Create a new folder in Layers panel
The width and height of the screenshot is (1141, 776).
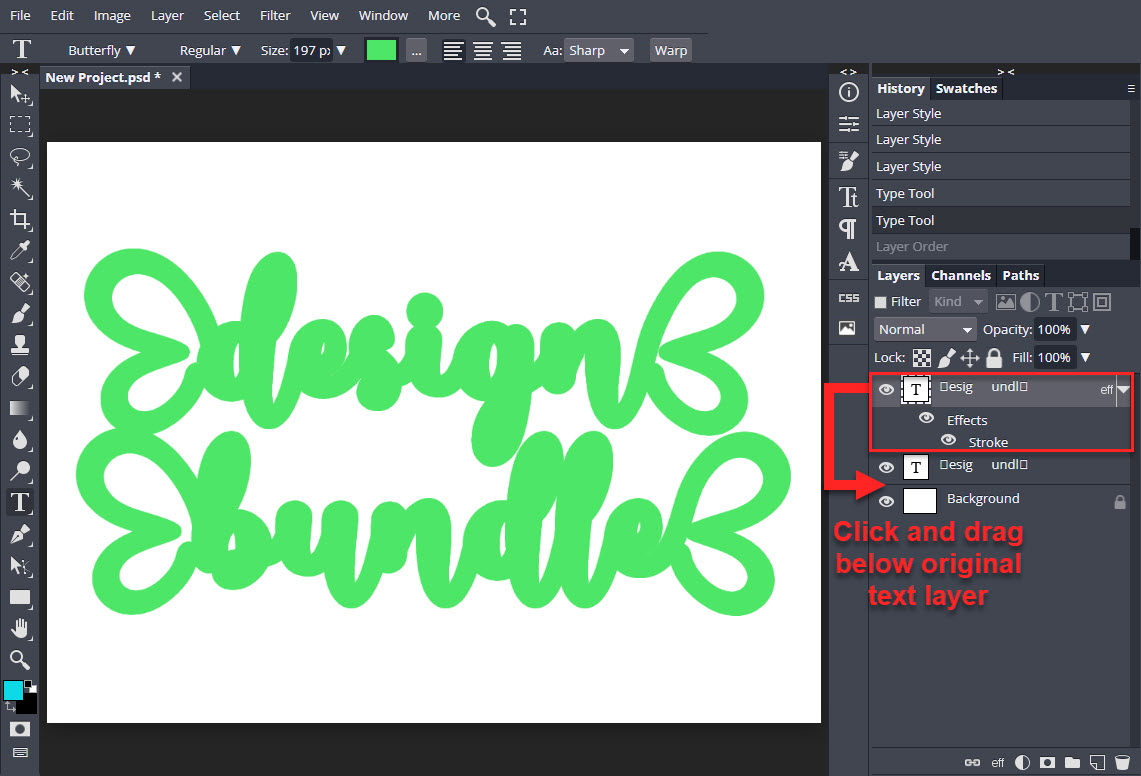coord(1072,762)
